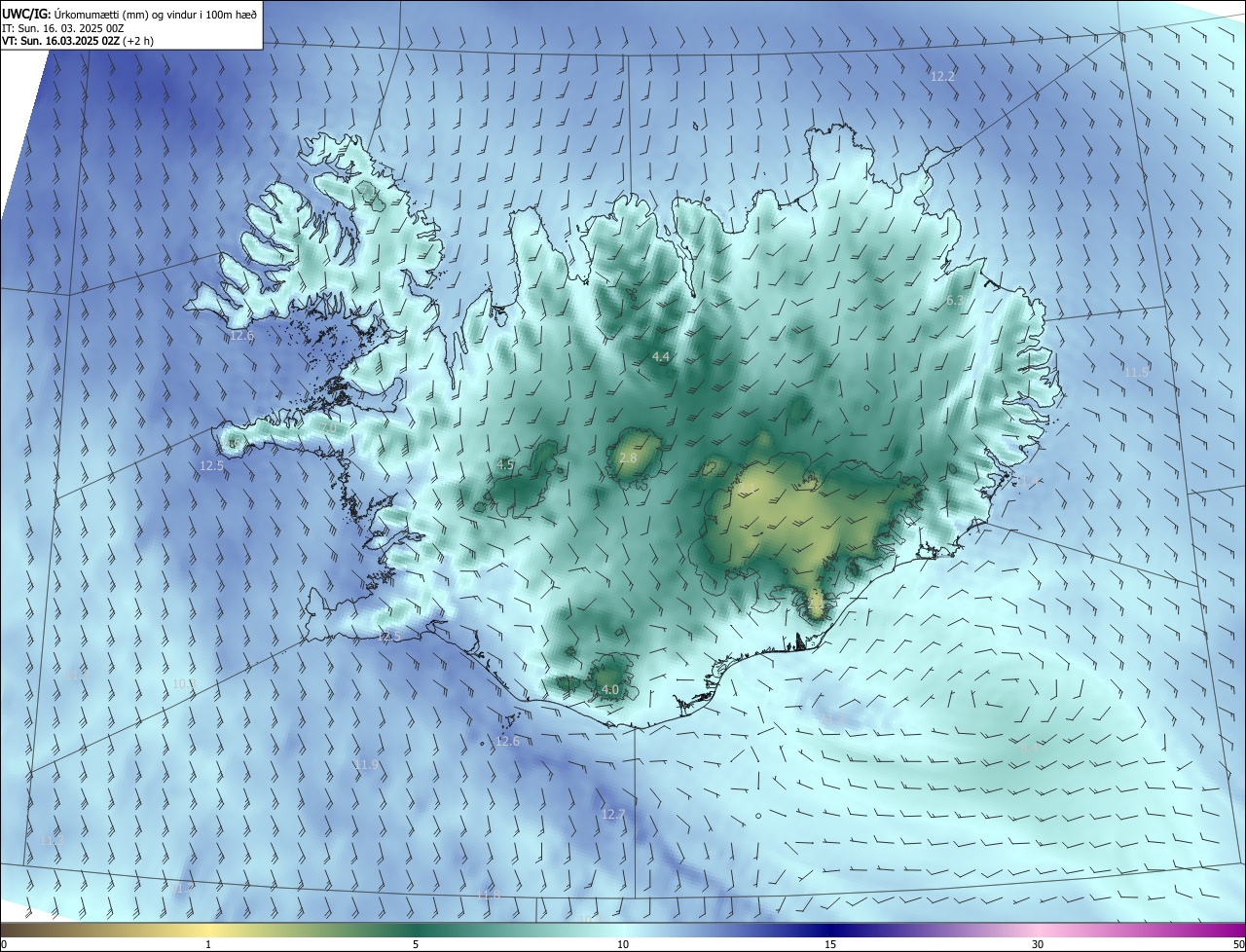Click the 11.9 label in the southwest sea

[x=367, y=765]
